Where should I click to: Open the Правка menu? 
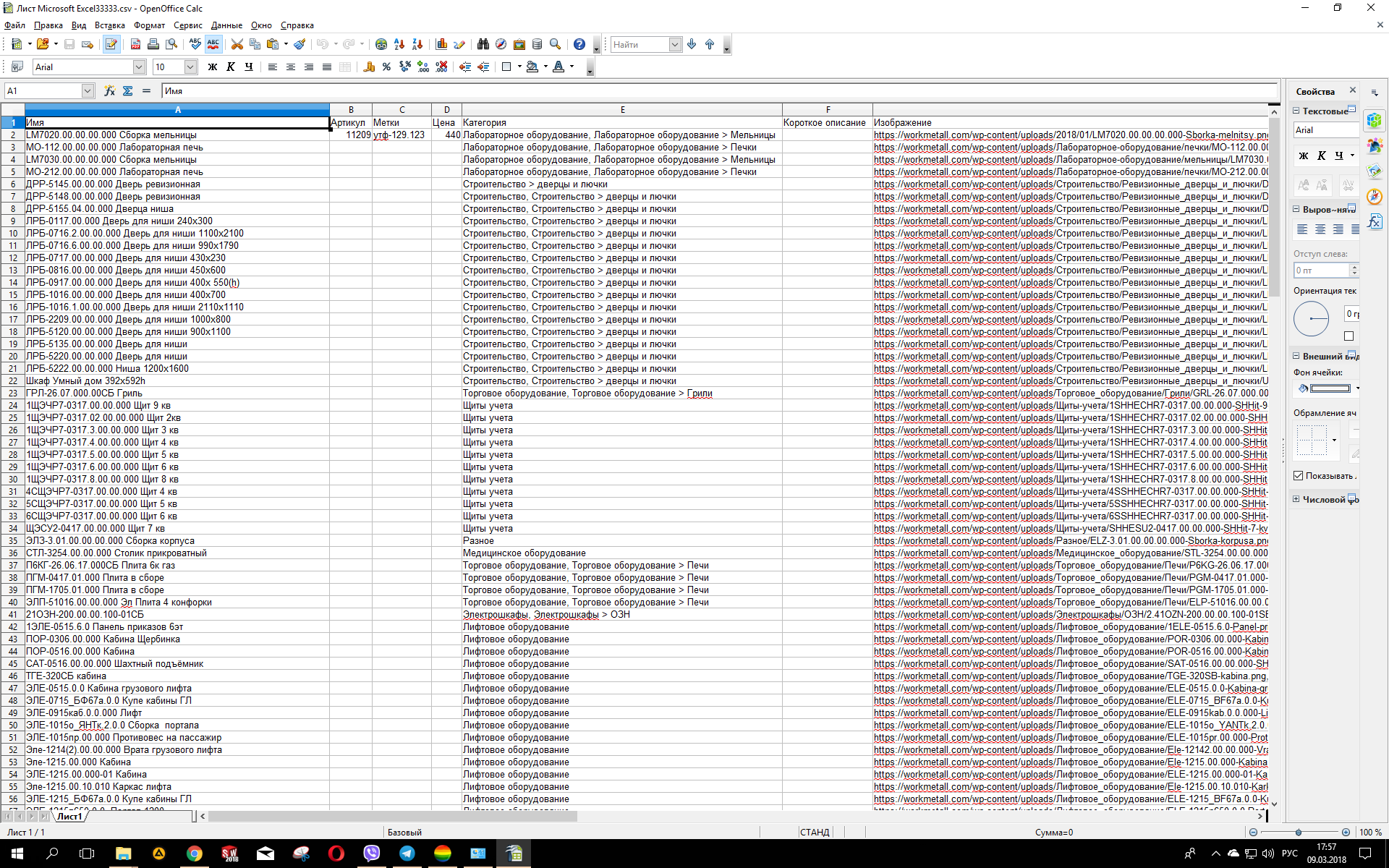point(48,25)
